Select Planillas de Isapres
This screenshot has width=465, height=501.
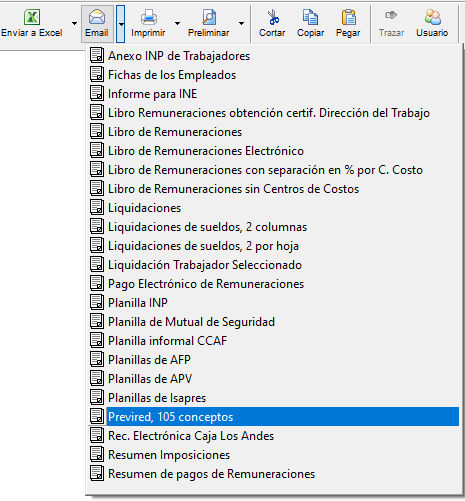[273, 398]
